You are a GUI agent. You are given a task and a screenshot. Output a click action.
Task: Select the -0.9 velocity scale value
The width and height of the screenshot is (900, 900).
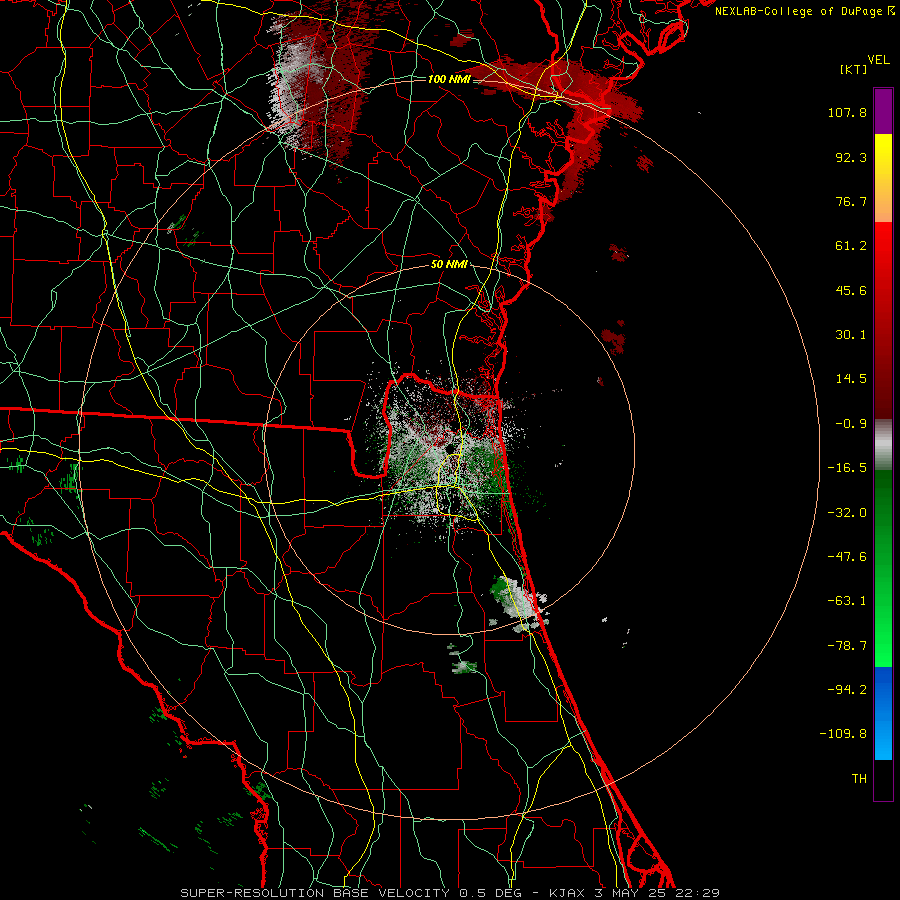[851, 424]
